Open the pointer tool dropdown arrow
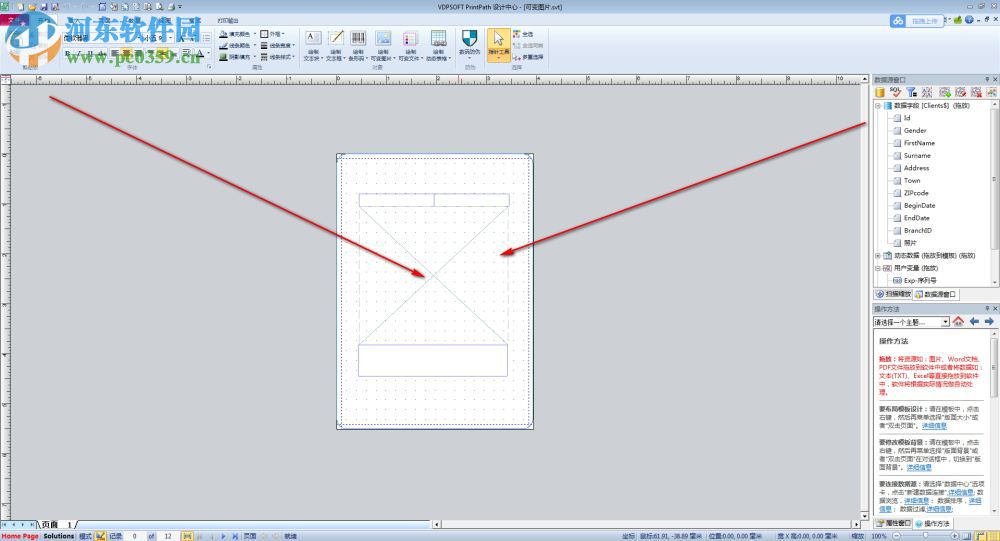The width and height of the screenshot is (1000, 541). (499, 59)
